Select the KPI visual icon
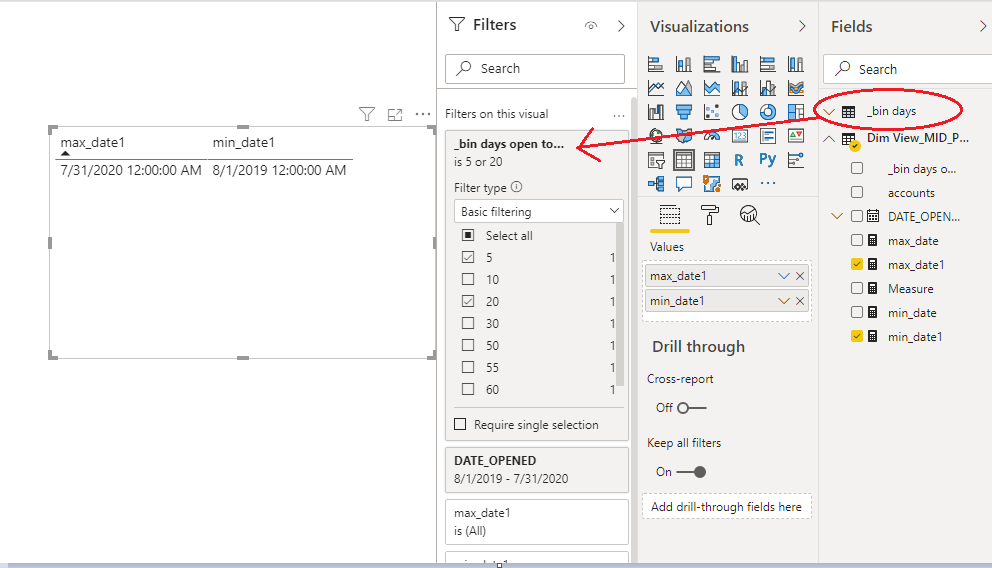The width and height of the screenshot is (992, 568). [x=796, y=135]
